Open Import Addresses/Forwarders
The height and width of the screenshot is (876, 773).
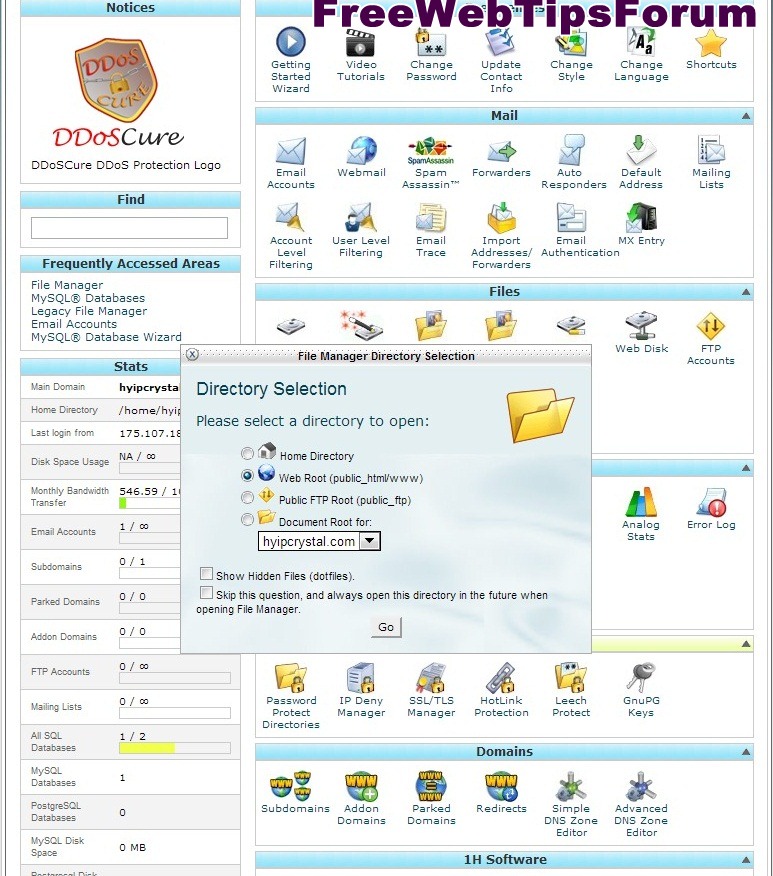point(501,218)
